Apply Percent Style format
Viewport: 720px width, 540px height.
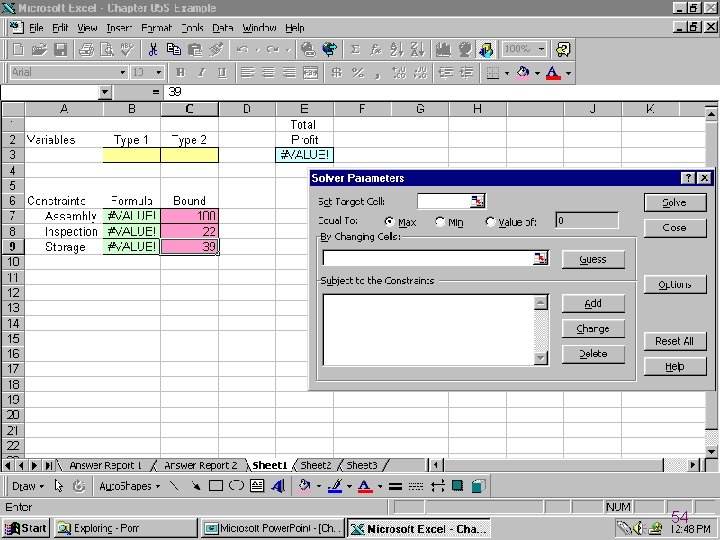(x=358, y=73)
